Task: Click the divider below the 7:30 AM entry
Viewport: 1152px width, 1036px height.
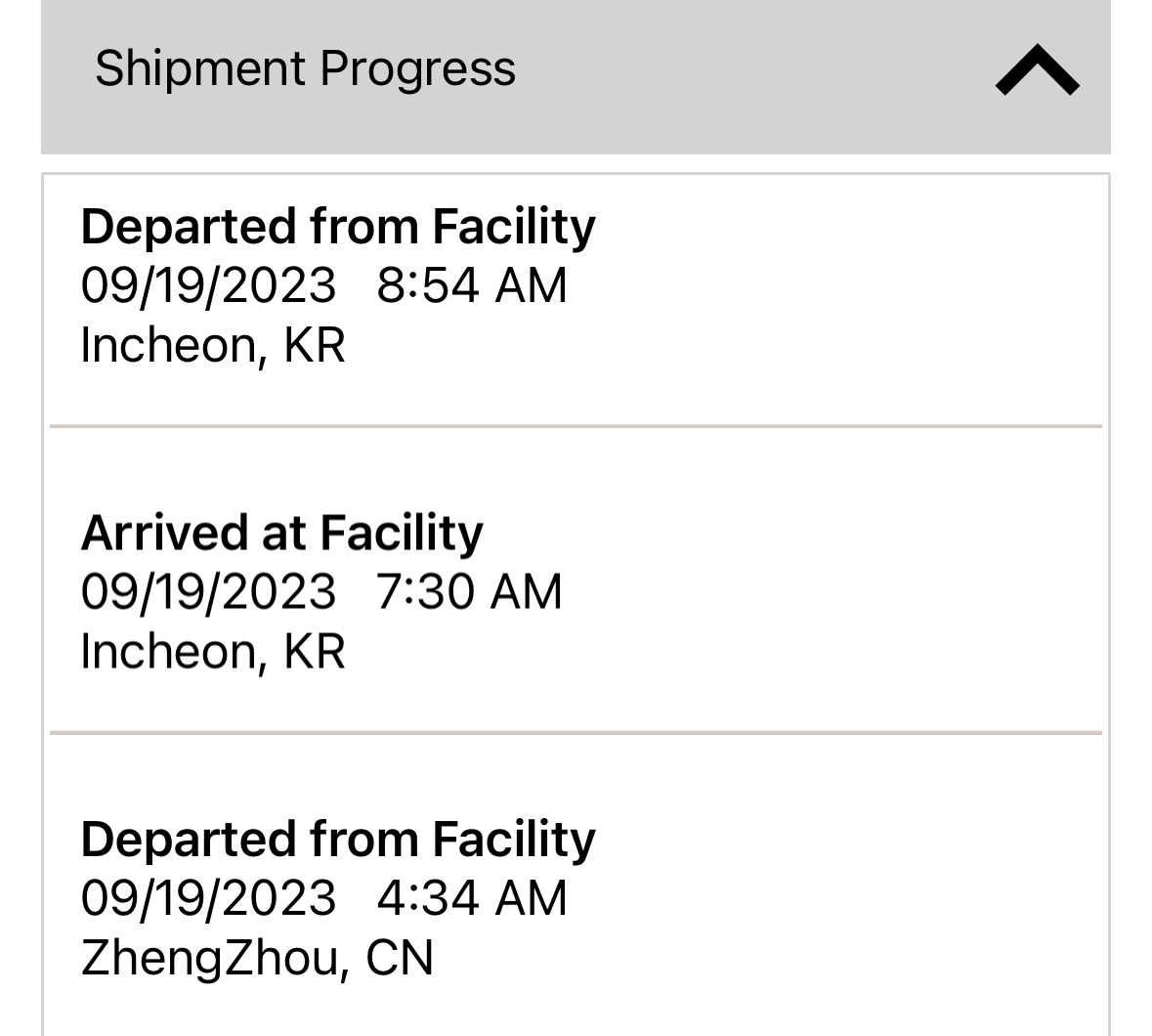Action: 576,732
